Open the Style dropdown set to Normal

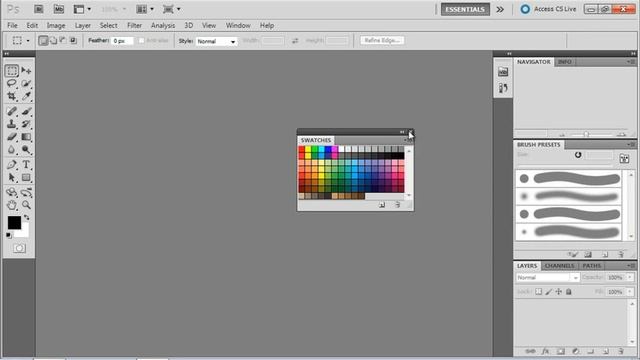pyautogui.click(x=216, y=41)
